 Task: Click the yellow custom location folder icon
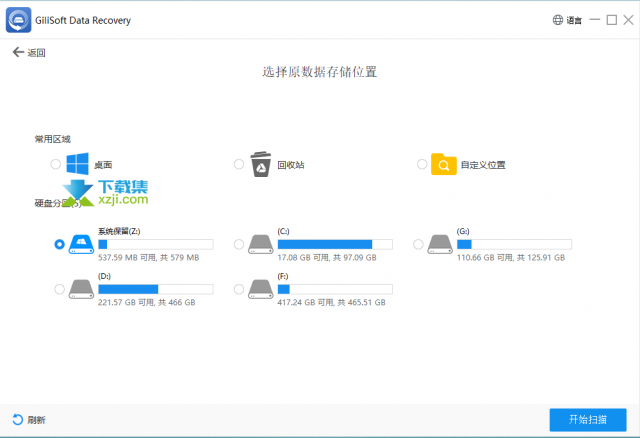click(x=444, y=164)
